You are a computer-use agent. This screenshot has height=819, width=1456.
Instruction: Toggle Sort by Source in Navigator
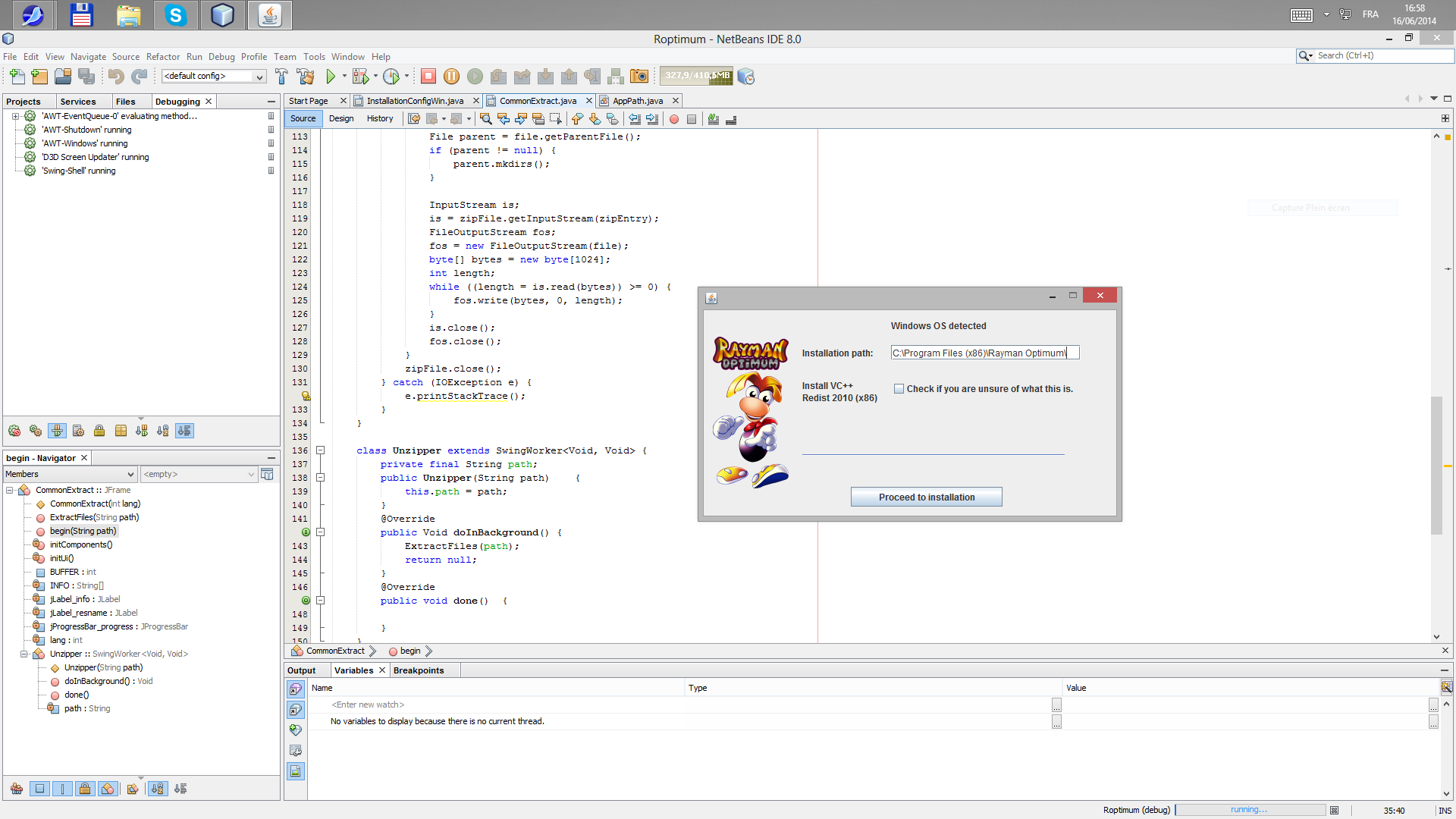(180, 789)
